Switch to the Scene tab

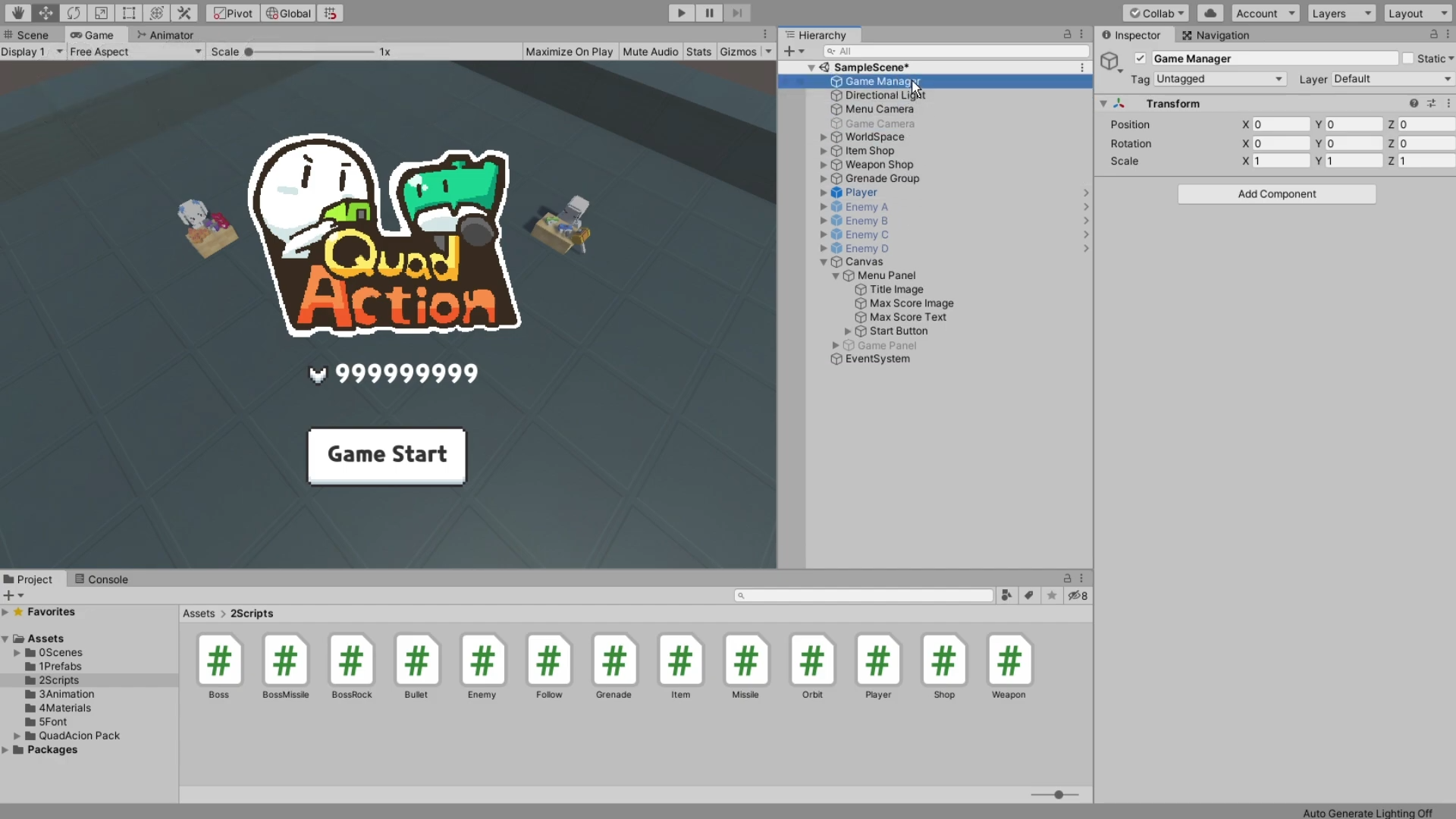pos(26,35)
